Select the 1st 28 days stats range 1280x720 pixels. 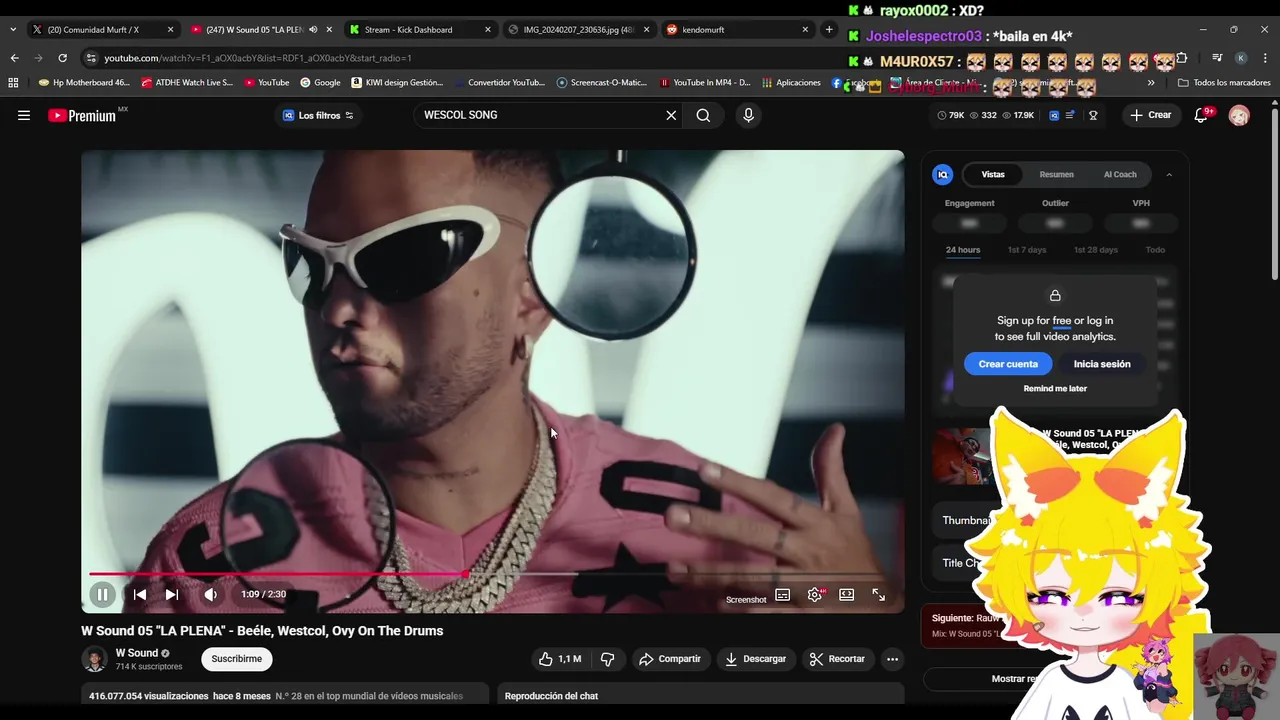click(x=1096, y=250)
